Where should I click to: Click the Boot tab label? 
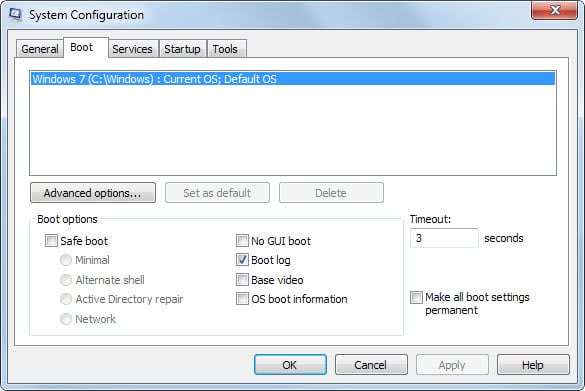pos(82,47)
